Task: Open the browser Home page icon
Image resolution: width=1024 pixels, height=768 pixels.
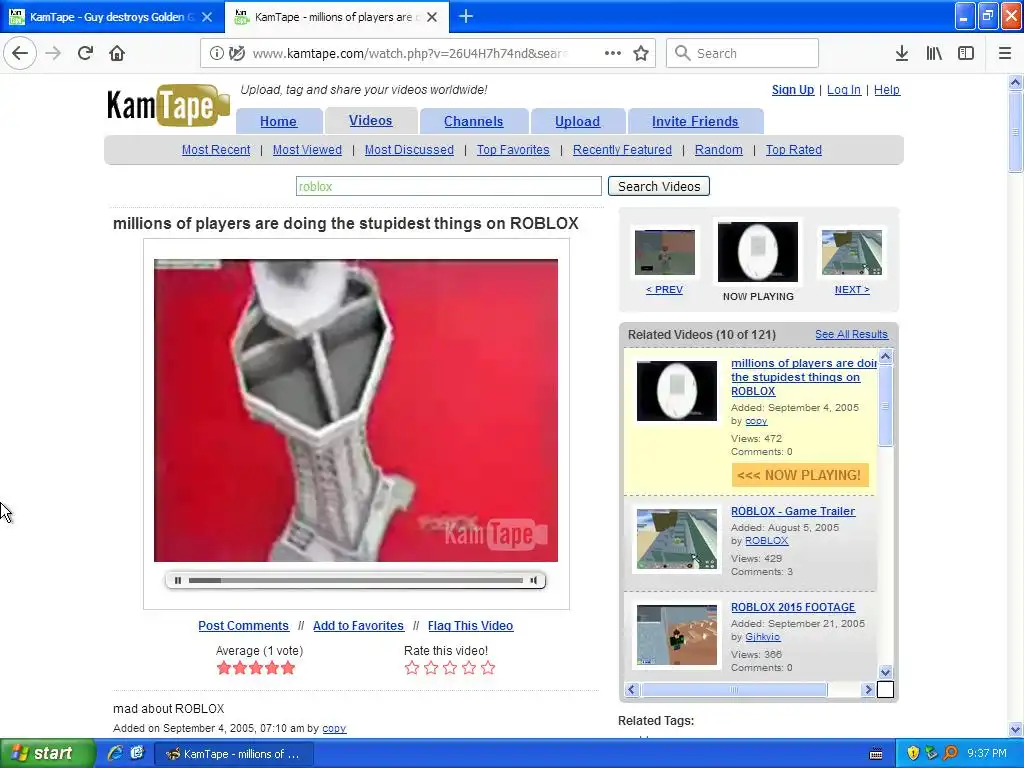Action: point(117,53)
